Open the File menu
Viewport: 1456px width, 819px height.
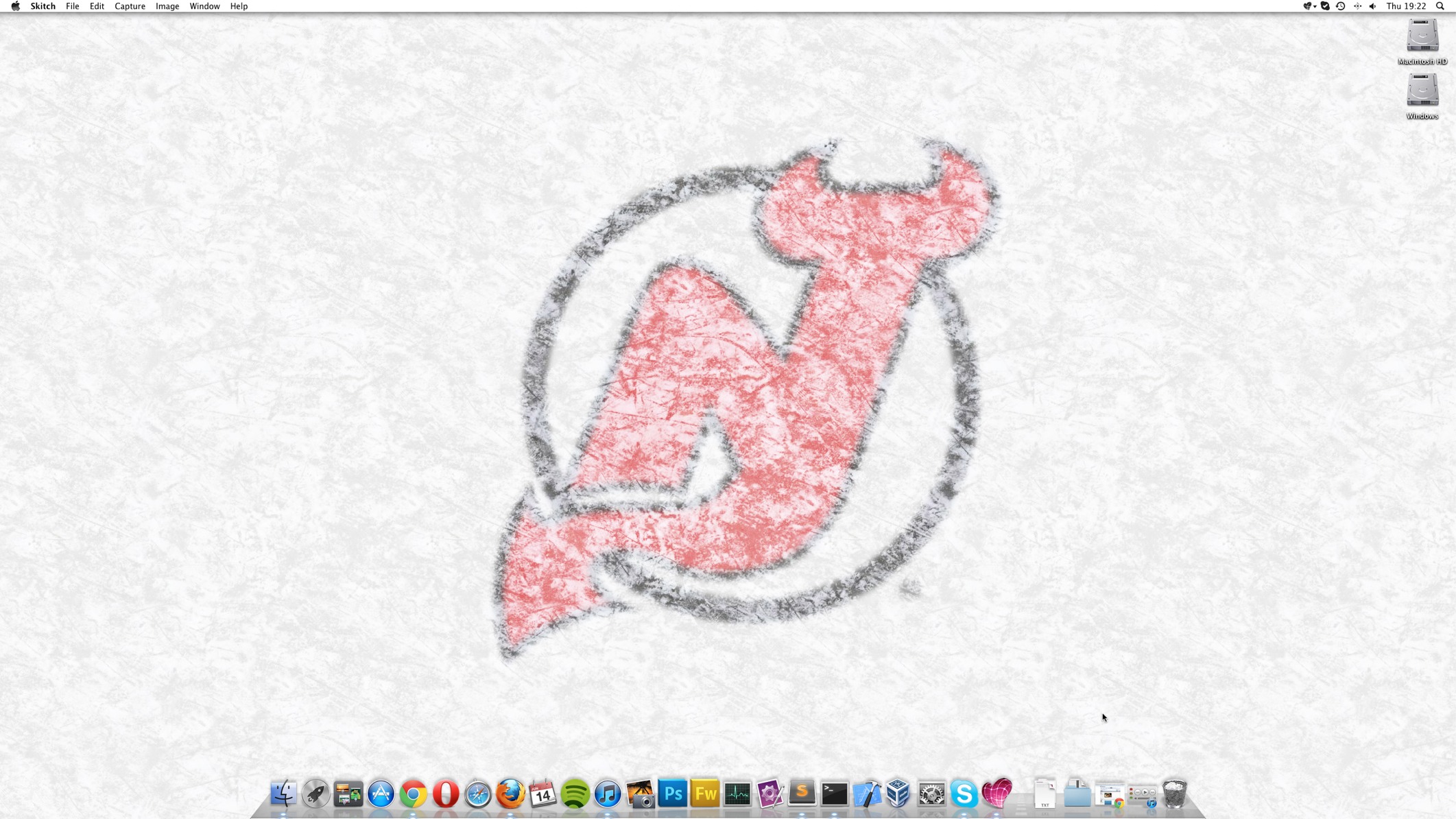(72, 6)
